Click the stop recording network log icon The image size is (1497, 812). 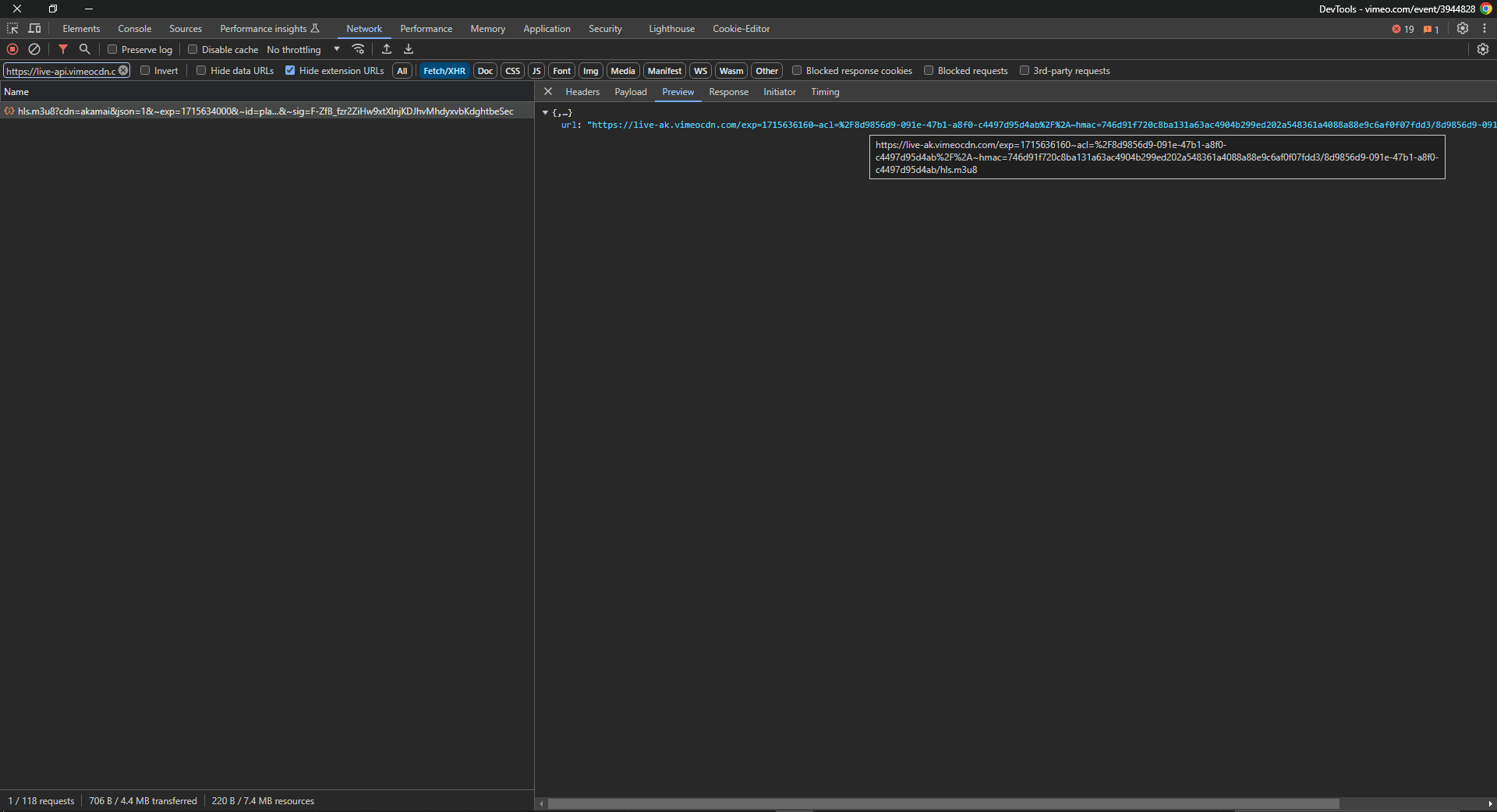pyautogui.click(x=12, y=49)
